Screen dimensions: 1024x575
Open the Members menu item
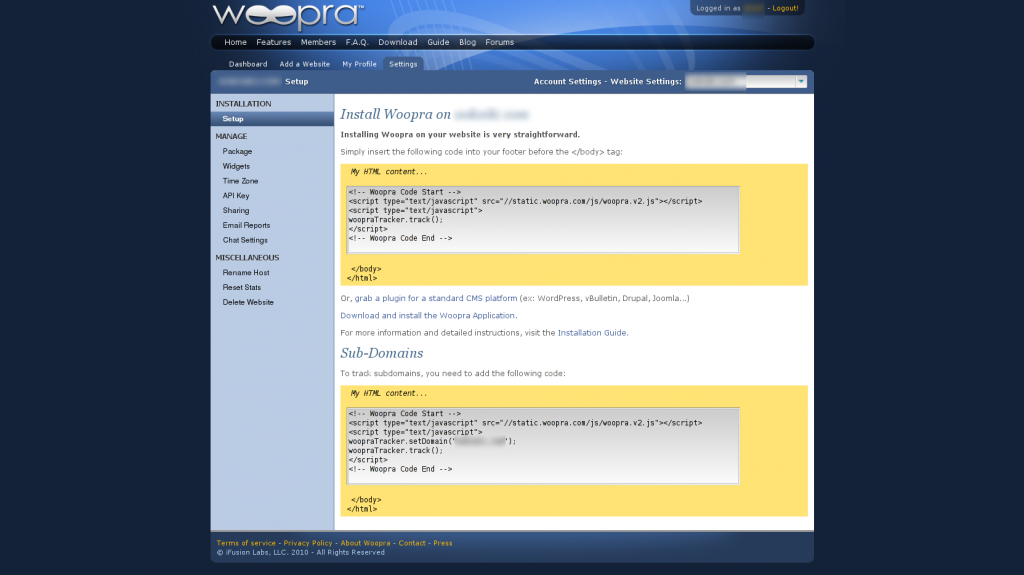pyautogui.click(x=318, y=42)
